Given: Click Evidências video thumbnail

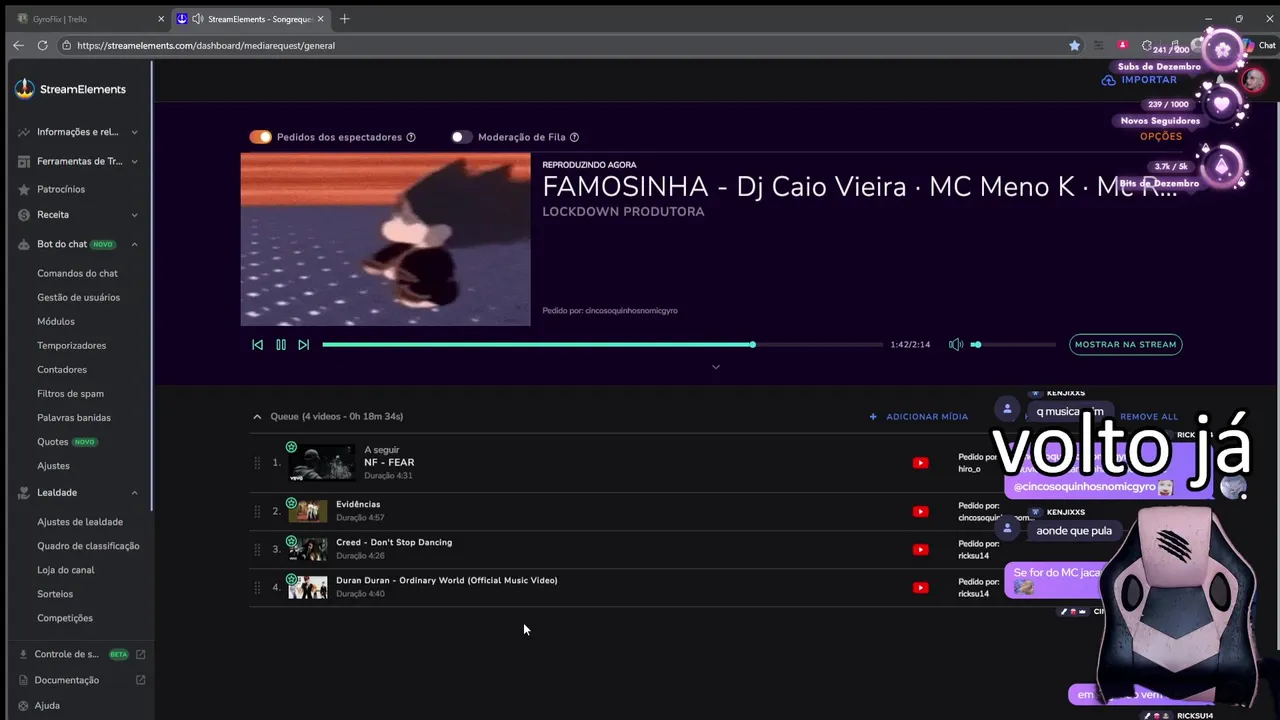Looking at the screenshot, I should point(308,512).
